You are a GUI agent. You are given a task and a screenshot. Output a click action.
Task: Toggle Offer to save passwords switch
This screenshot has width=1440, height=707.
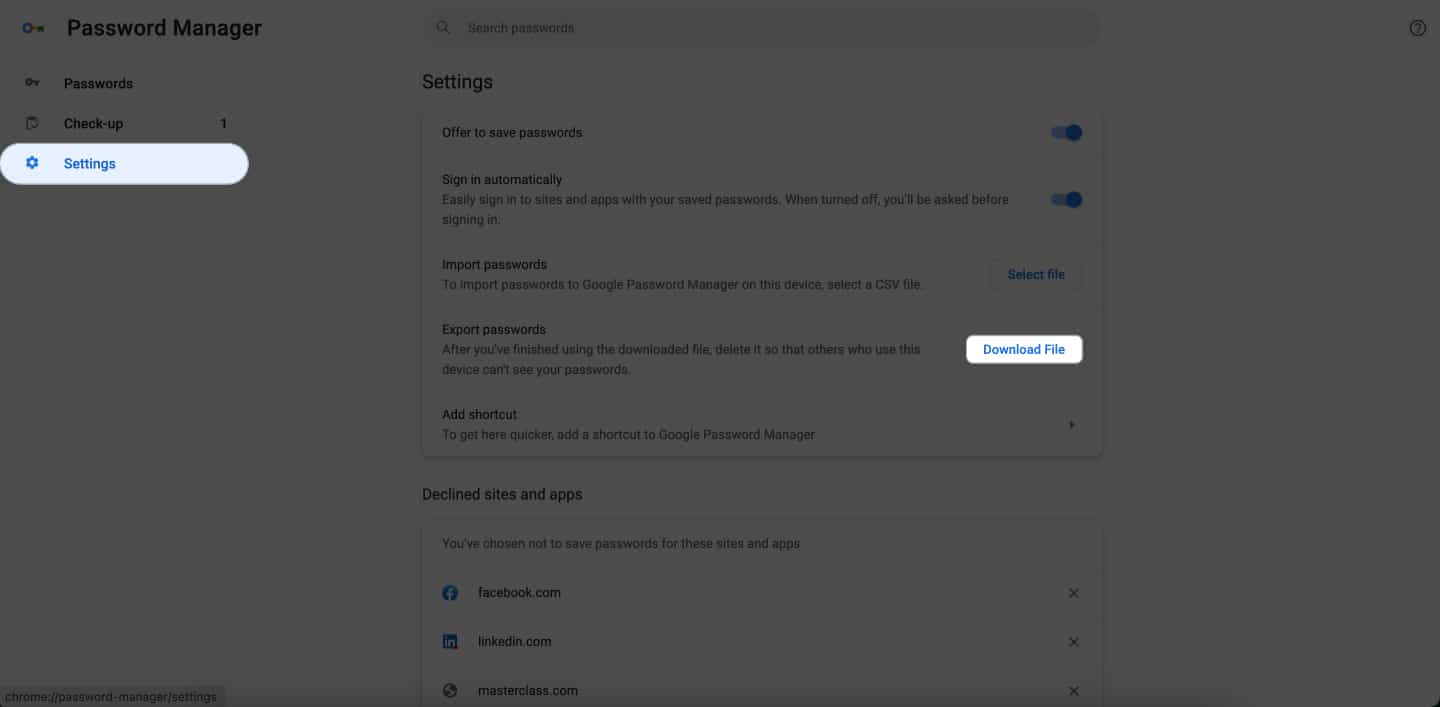(x=1067, y=133)
